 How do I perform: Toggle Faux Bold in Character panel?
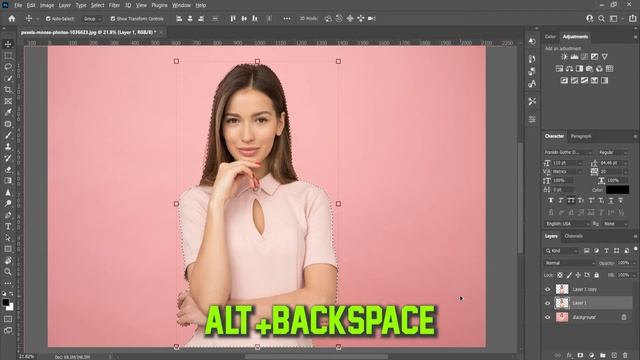tap(551, 200)
